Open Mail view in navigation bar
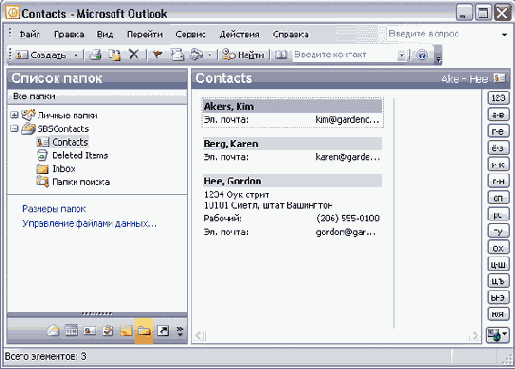 click(53, 331)
